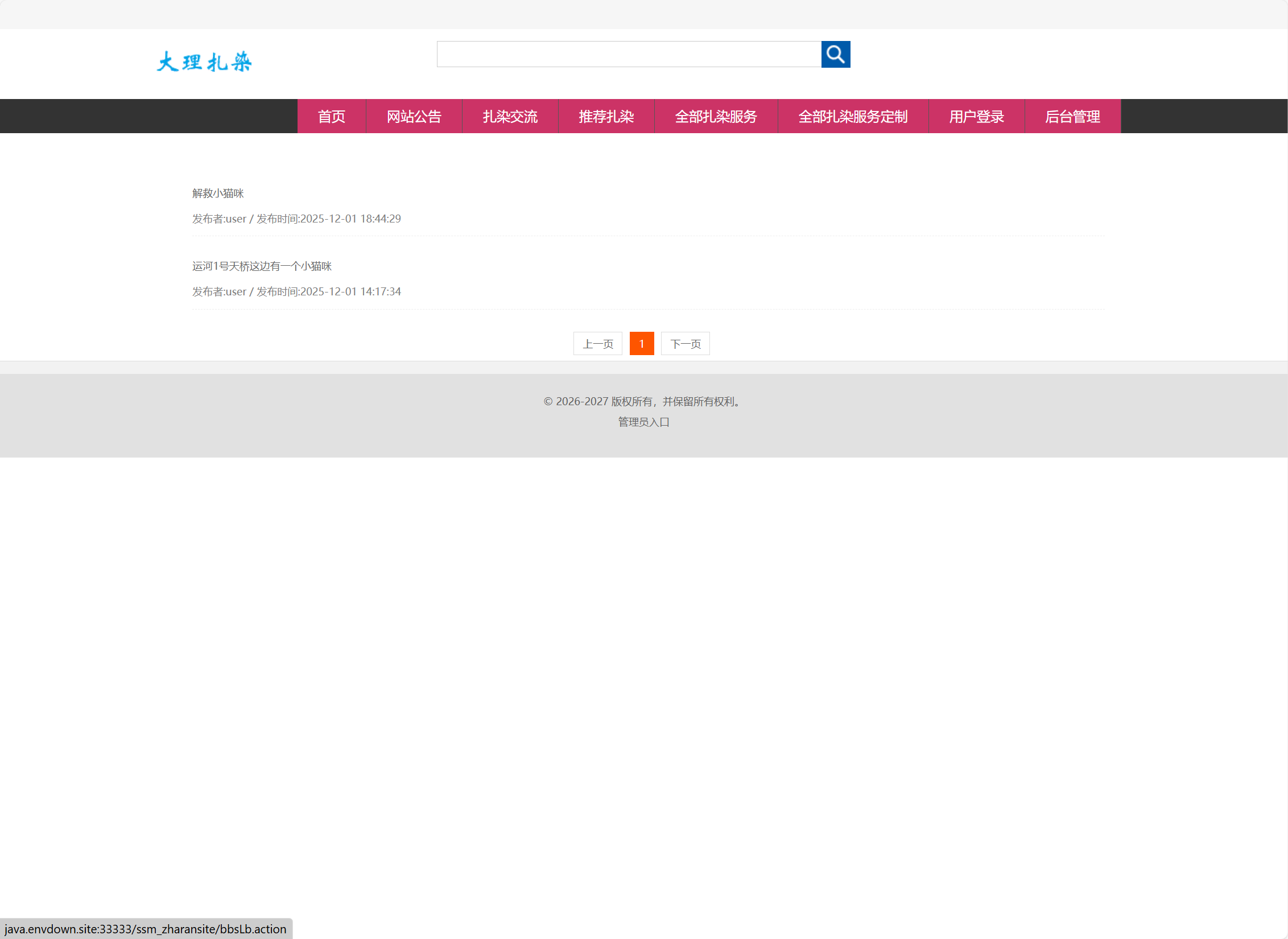Open the 管理员入口 footer link
The width and height of the screenshot is (1288, 939).
tap(643, 422)
